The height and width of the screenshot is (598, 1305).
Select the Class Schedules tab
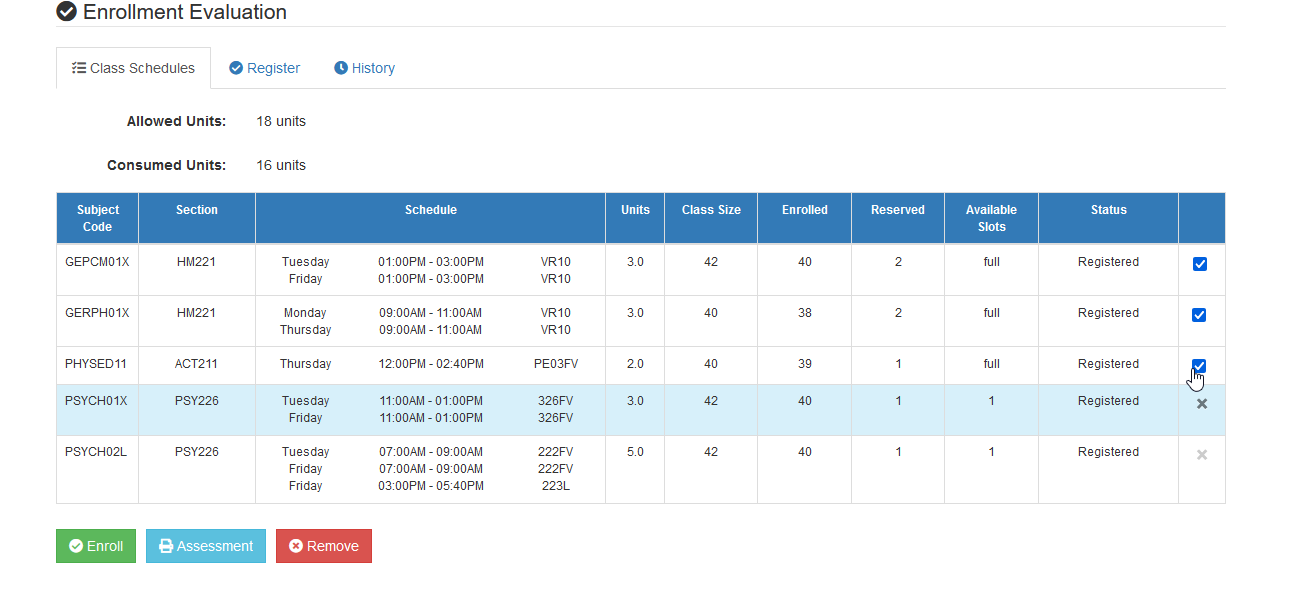tap(133, 68)
